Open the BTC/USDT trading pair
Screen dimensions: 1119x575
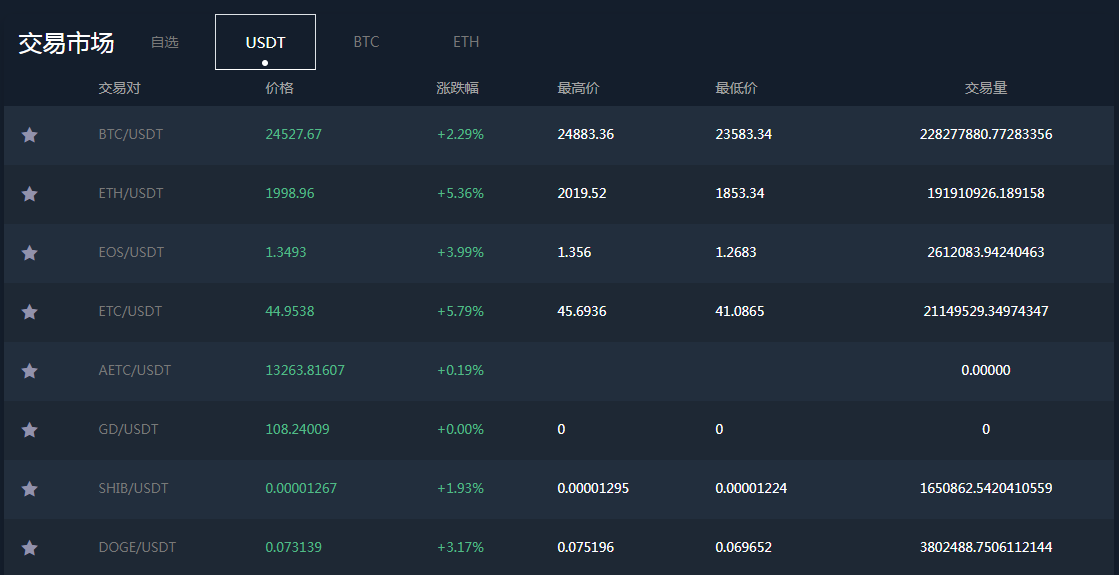coord(130,134)
